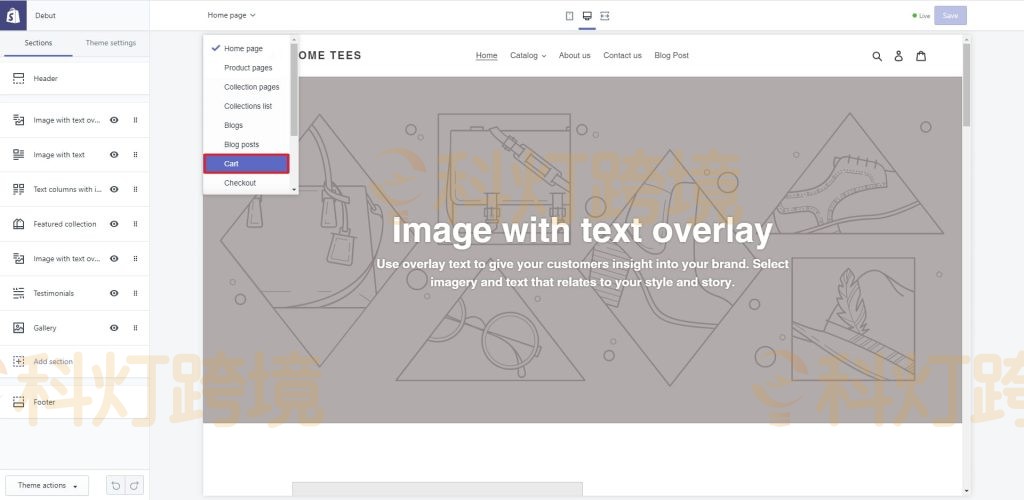Image resolution: width=1024 pixels, height=500 pixels.
Task: Hide the Testimonials section
Action: coord(114,293)
